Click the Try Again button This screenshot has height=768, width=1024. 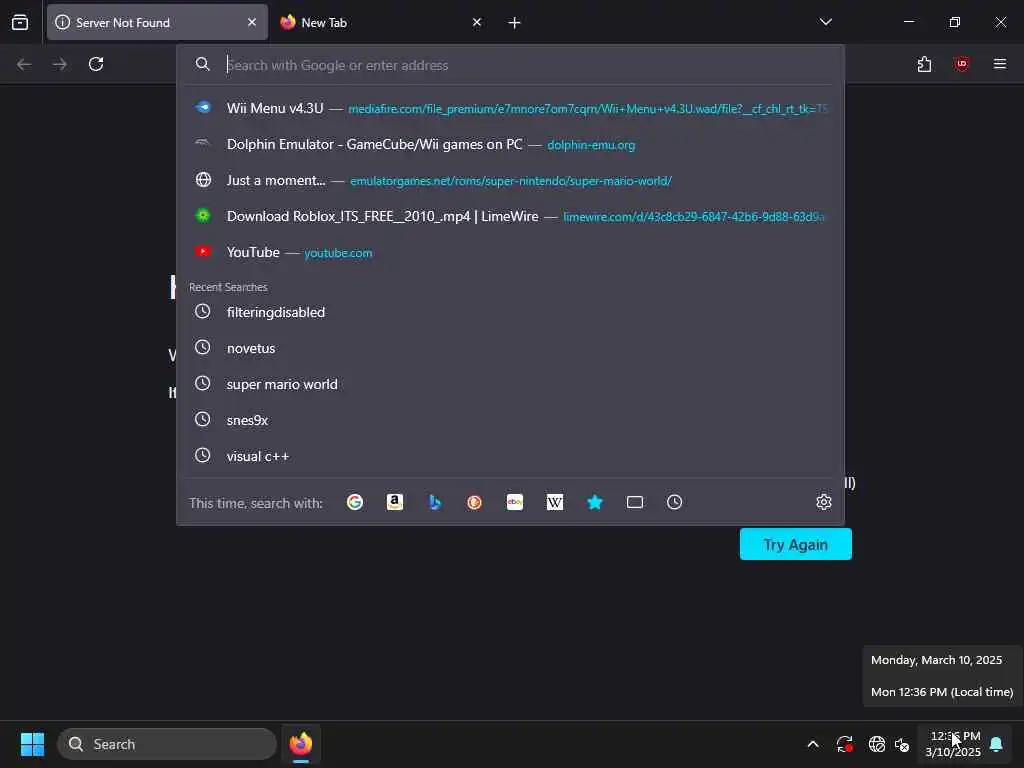tap(795, 544)
